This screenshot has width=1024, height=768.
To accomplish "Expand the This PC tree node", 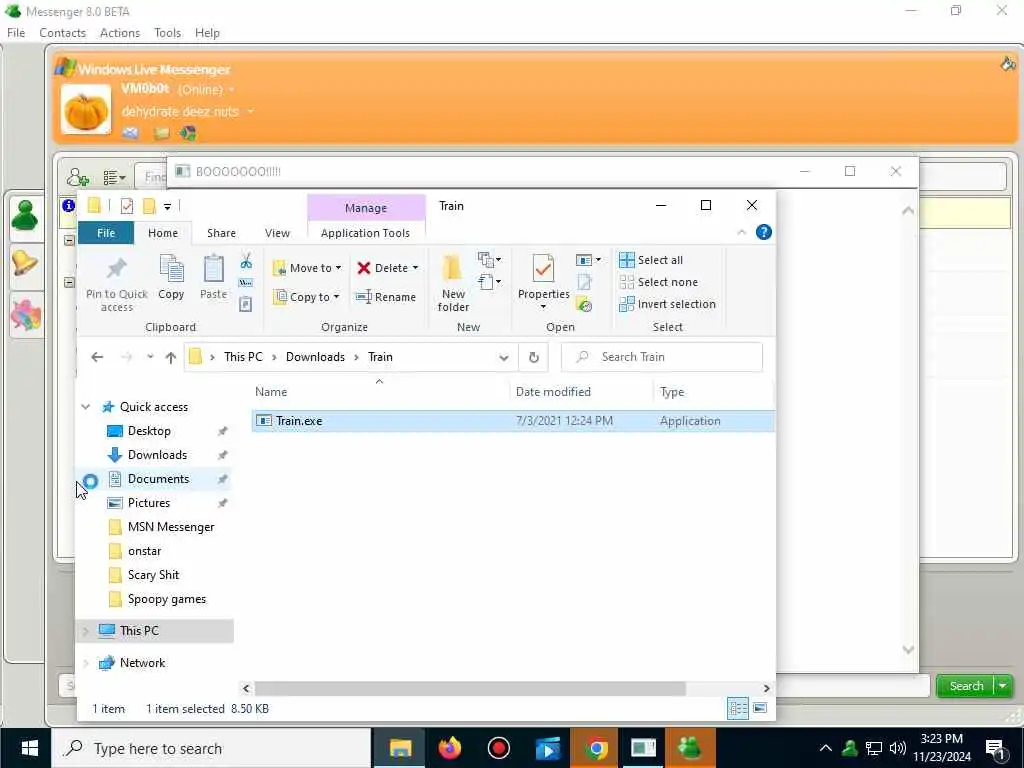I will (x=86, y=631).
